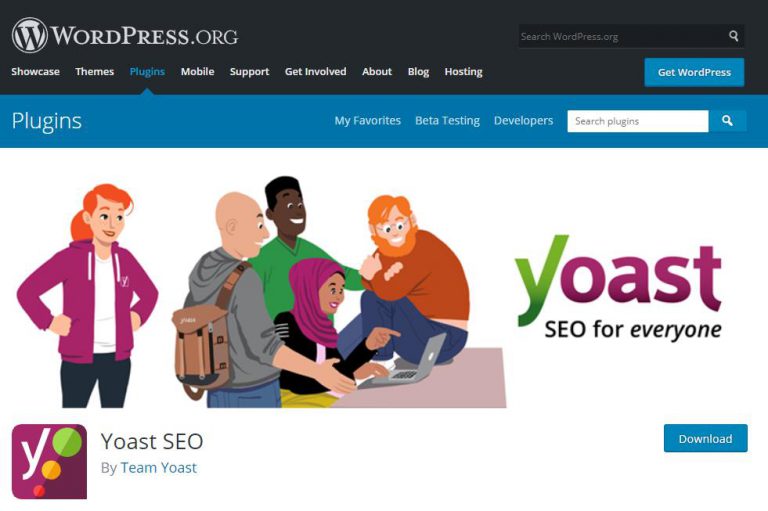
Task: Open the Themes menu item
Action: 95,72
